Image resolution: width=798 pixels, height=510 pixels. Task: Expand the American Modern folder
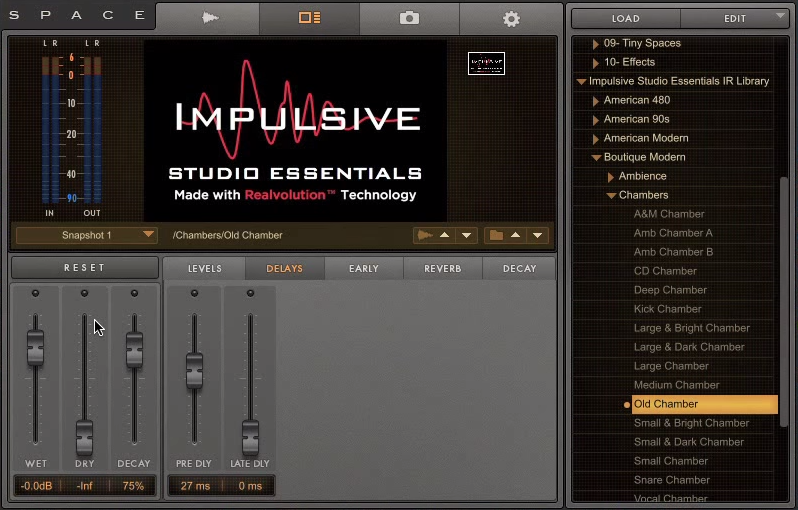coord(595,138)
